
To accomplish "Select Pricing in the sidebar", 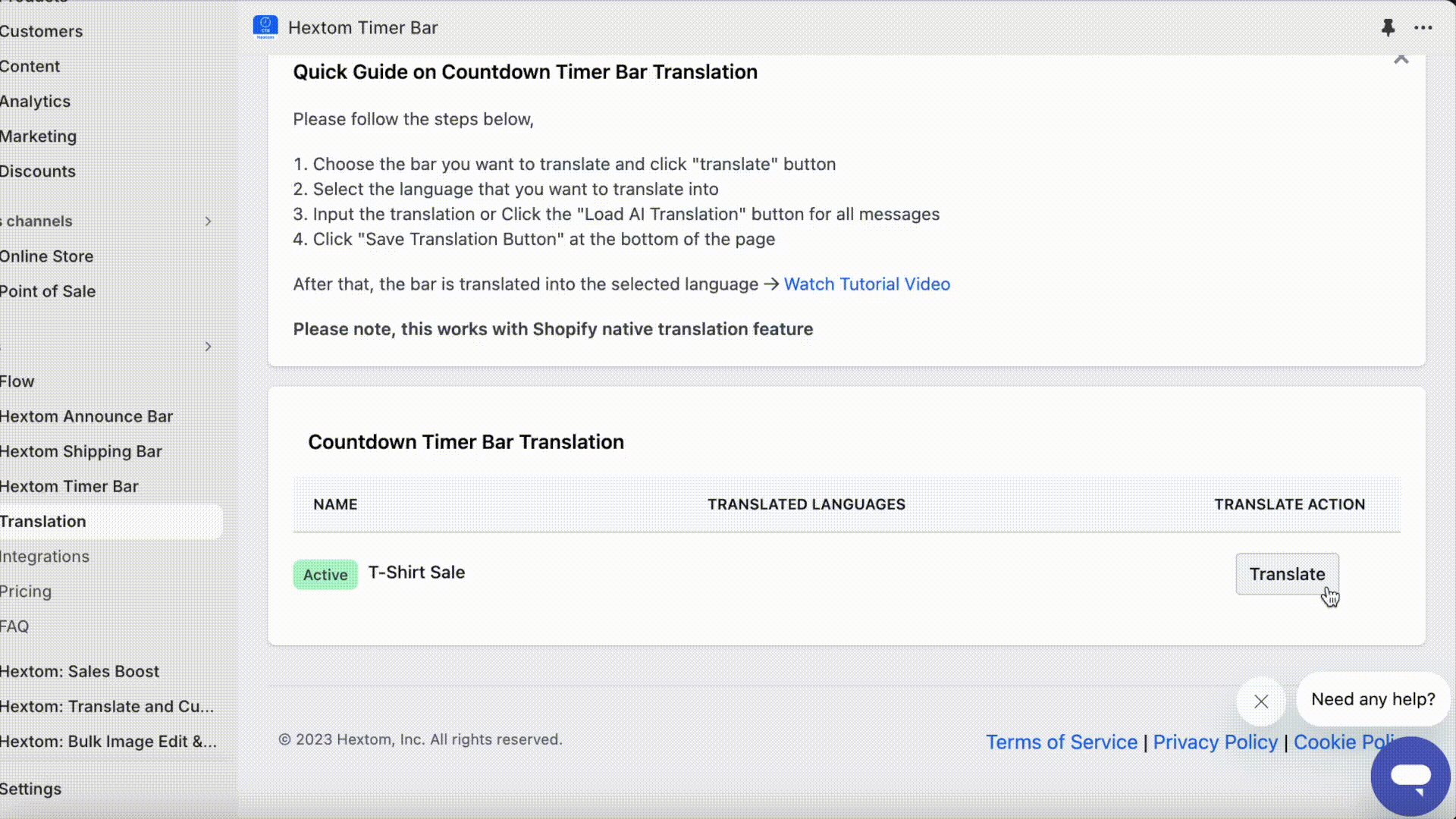I will point(26,591).
